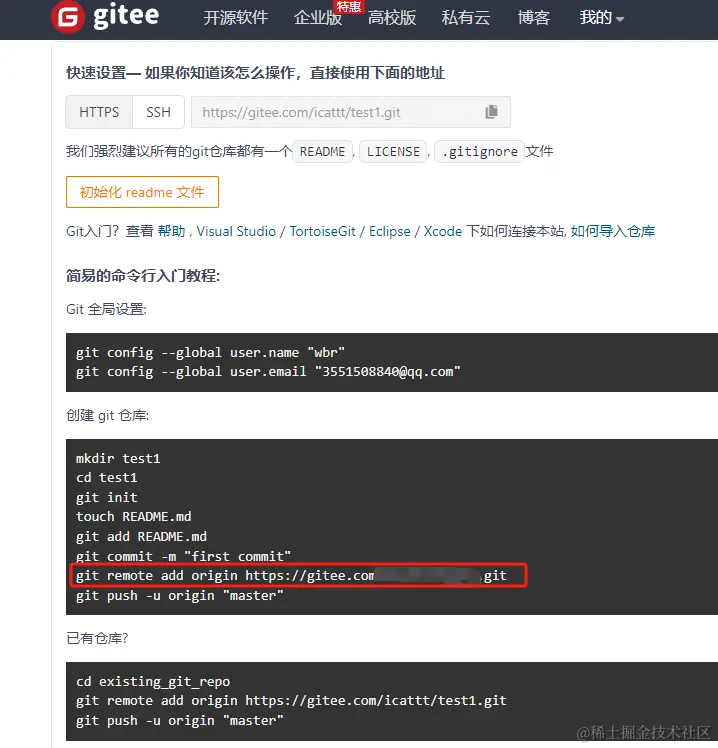Expand the 我的 dropdown menu
Viewport: 718px width, 748px height.
click(602, 18)
